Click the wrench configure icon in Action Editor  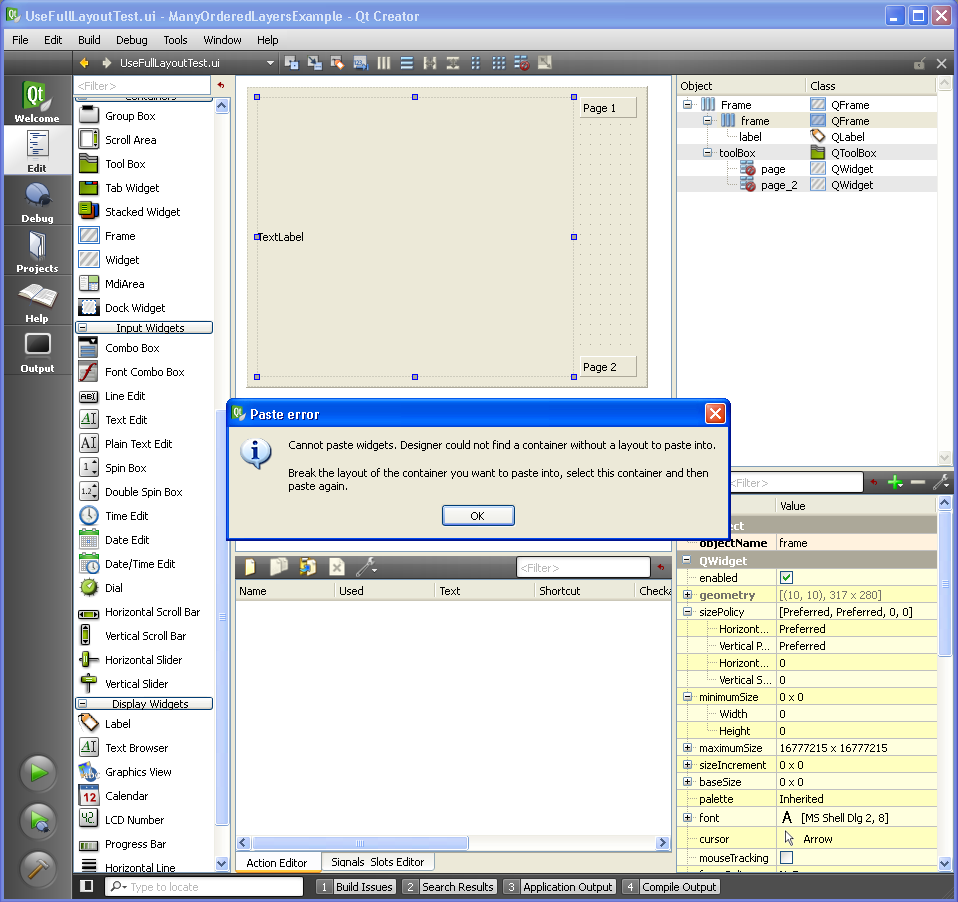click(x=367, y=567)
